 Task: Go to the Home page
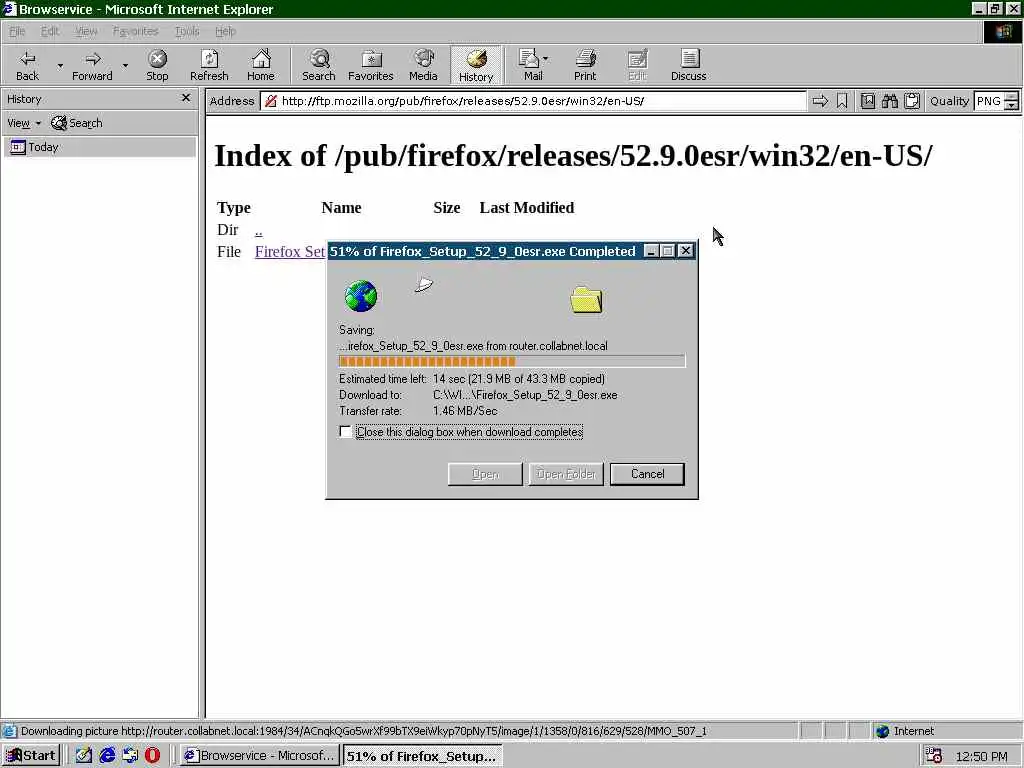(x=261, y=65)
